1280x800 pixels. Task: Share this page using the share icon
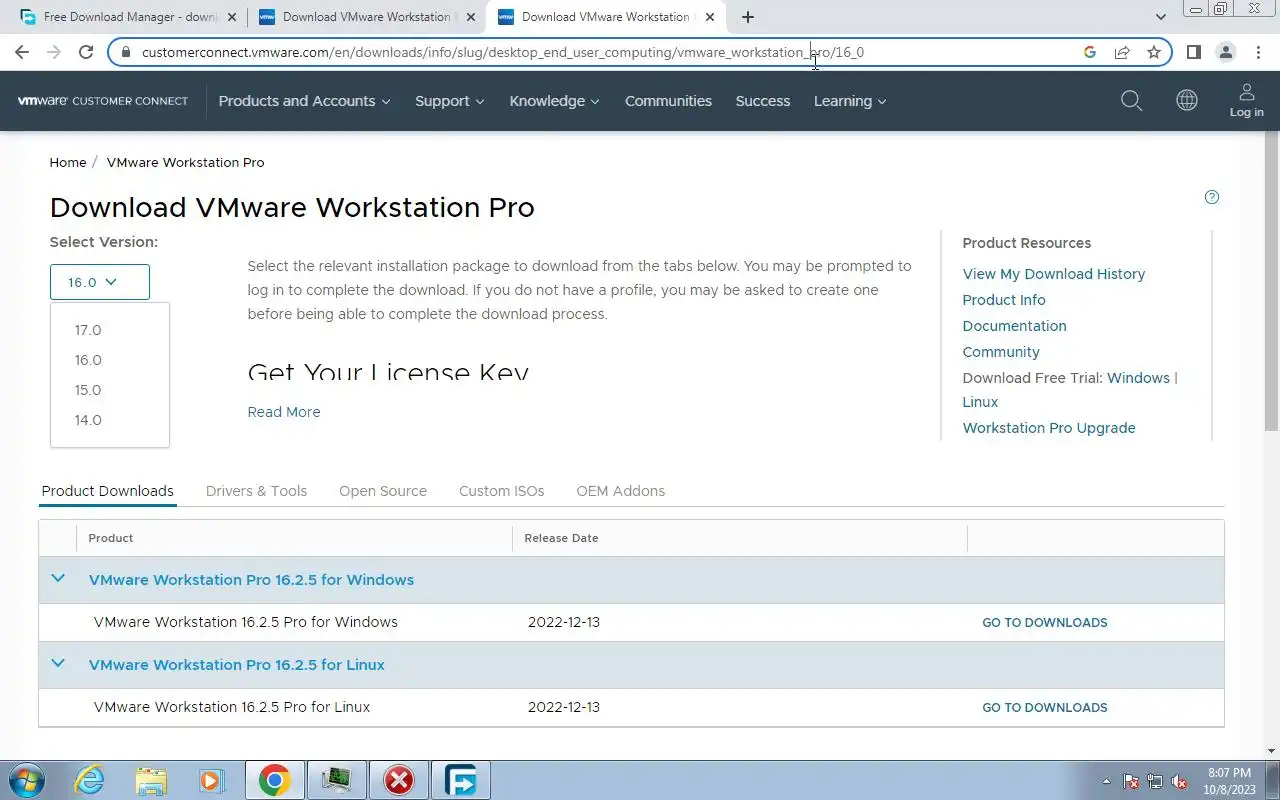click(x=1122, y=52)
